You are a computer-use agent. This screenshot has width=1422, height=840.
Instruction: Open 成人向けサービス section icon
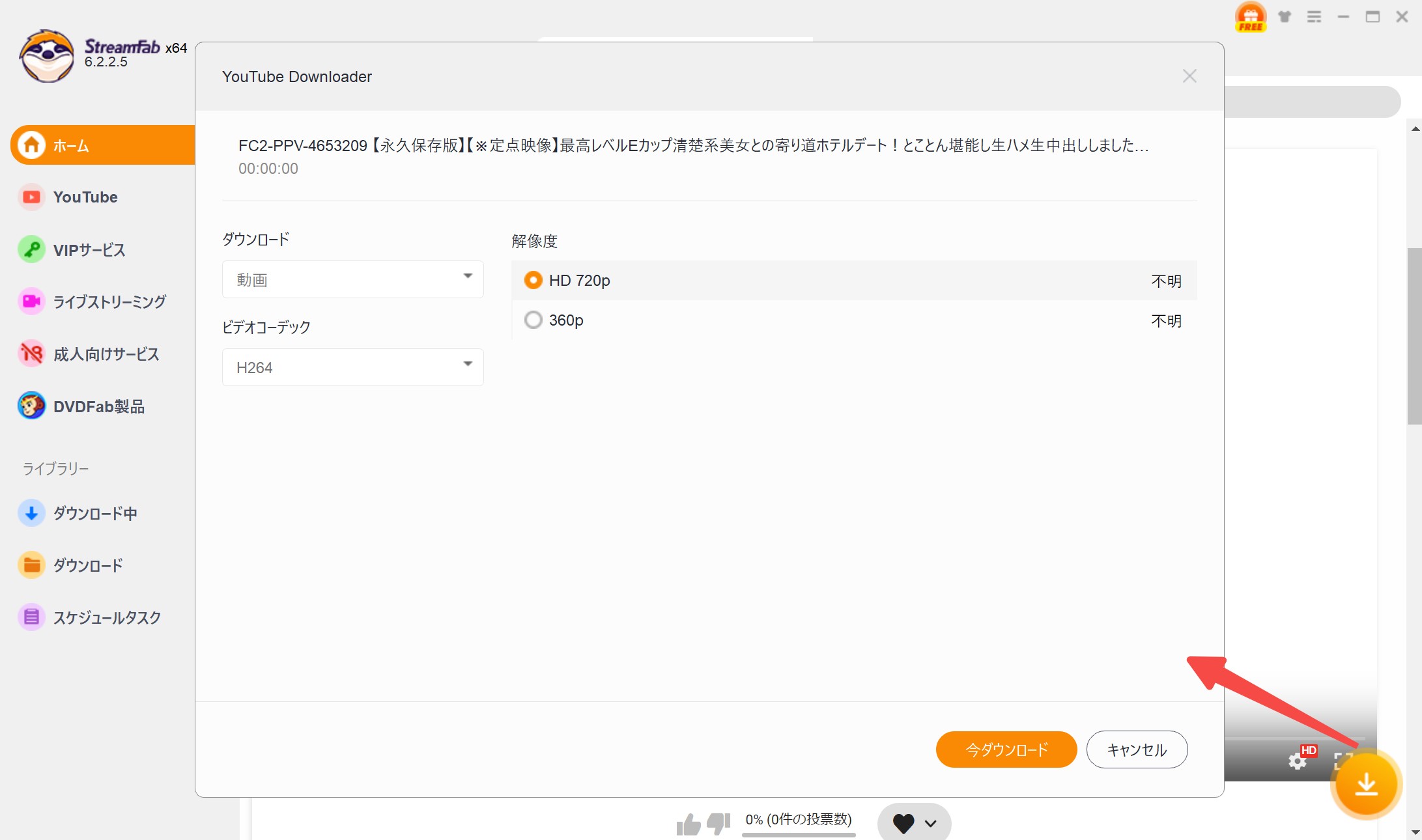coord(31,354)
